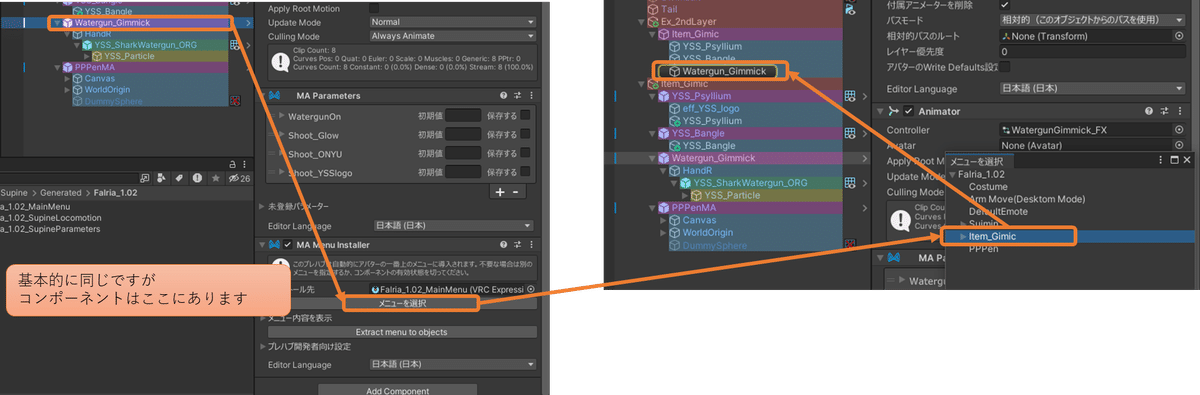Add a parameter with plus button

pos(499,191)
